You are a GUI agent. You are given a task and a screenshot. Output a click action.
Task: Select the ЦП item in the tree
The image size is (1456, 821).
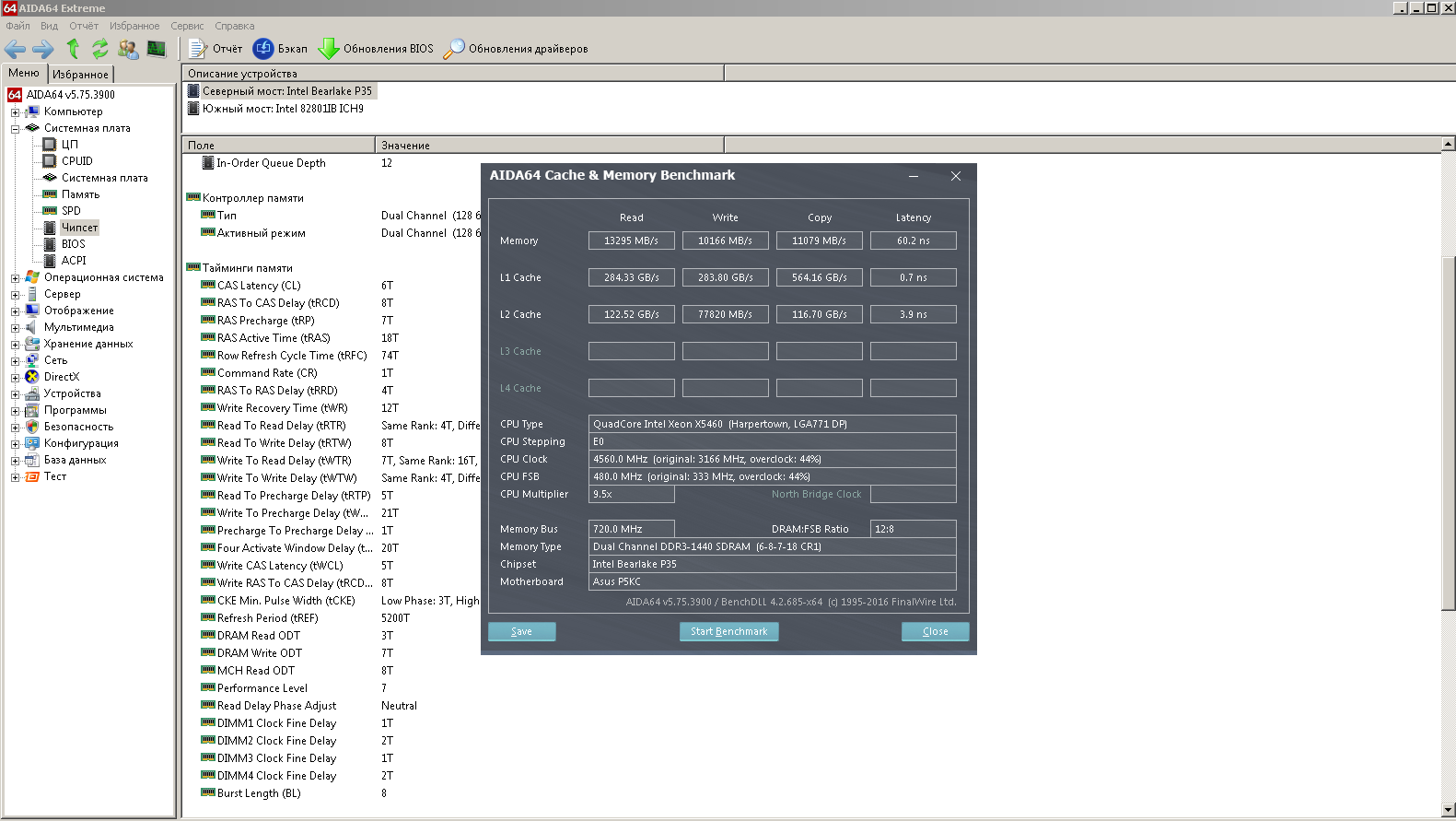(69, 145)
